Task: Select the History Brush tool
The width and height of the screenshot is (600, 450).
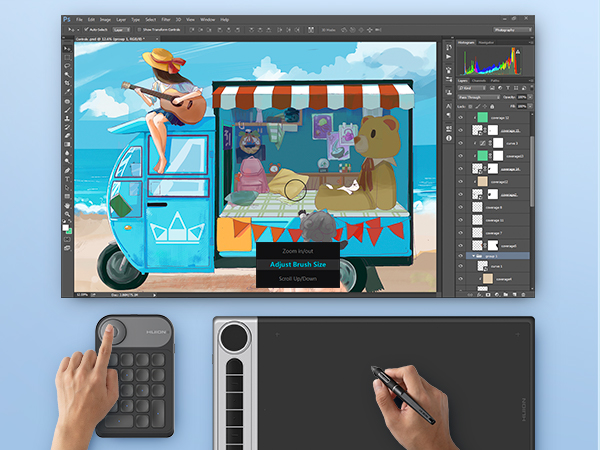Action: click(67, 127)
